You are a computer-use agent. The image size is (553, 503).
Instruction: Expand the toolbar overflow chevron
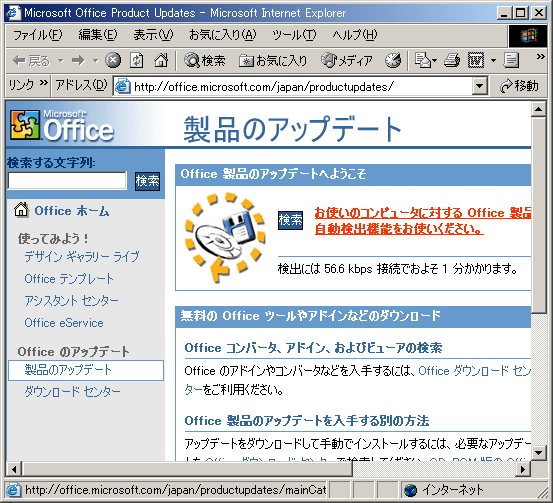coord(540,56)
